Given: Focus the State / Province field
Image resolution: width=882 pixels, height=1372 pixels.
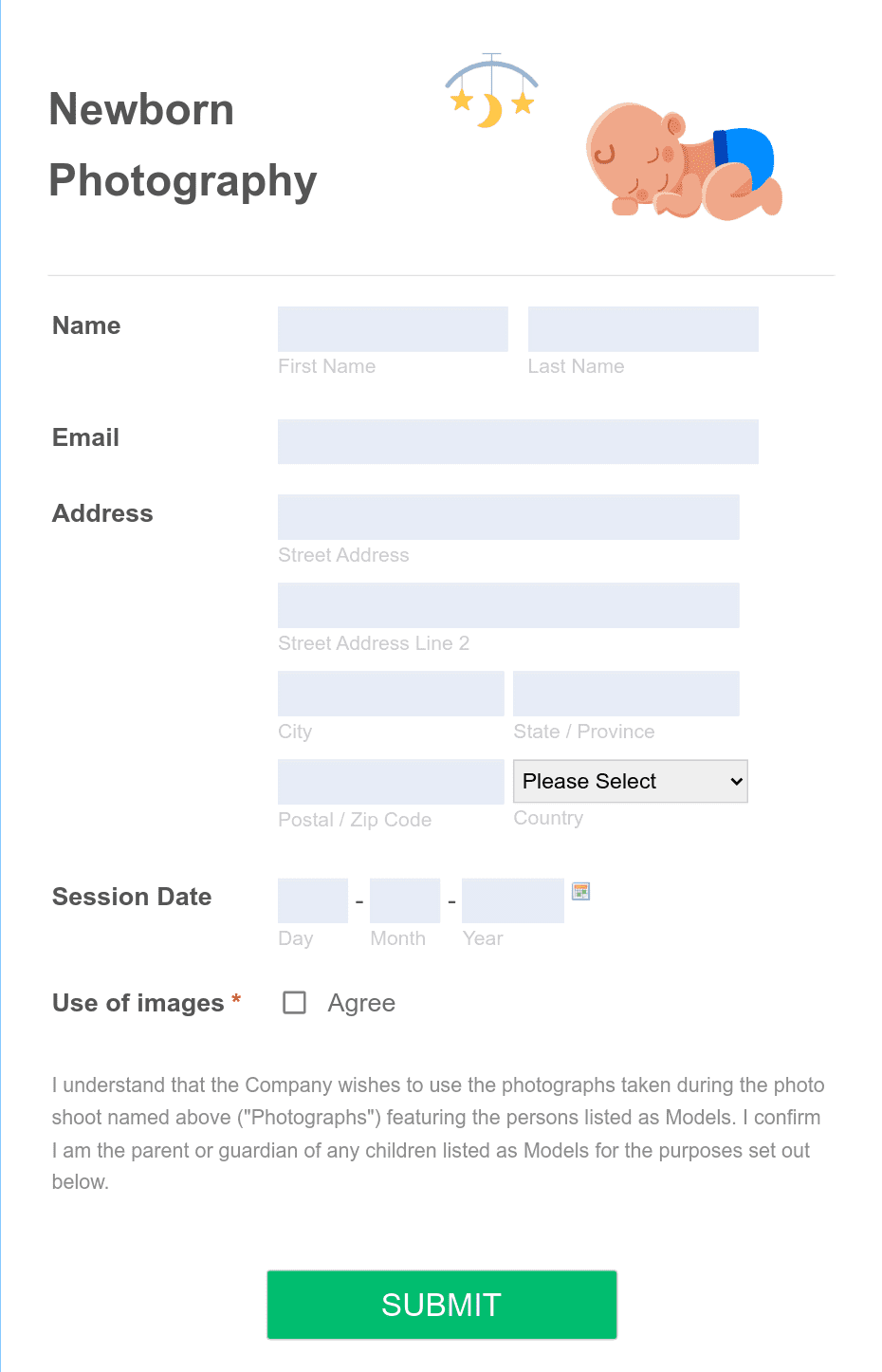Looking at the screenshot, I should coord(626,694).
